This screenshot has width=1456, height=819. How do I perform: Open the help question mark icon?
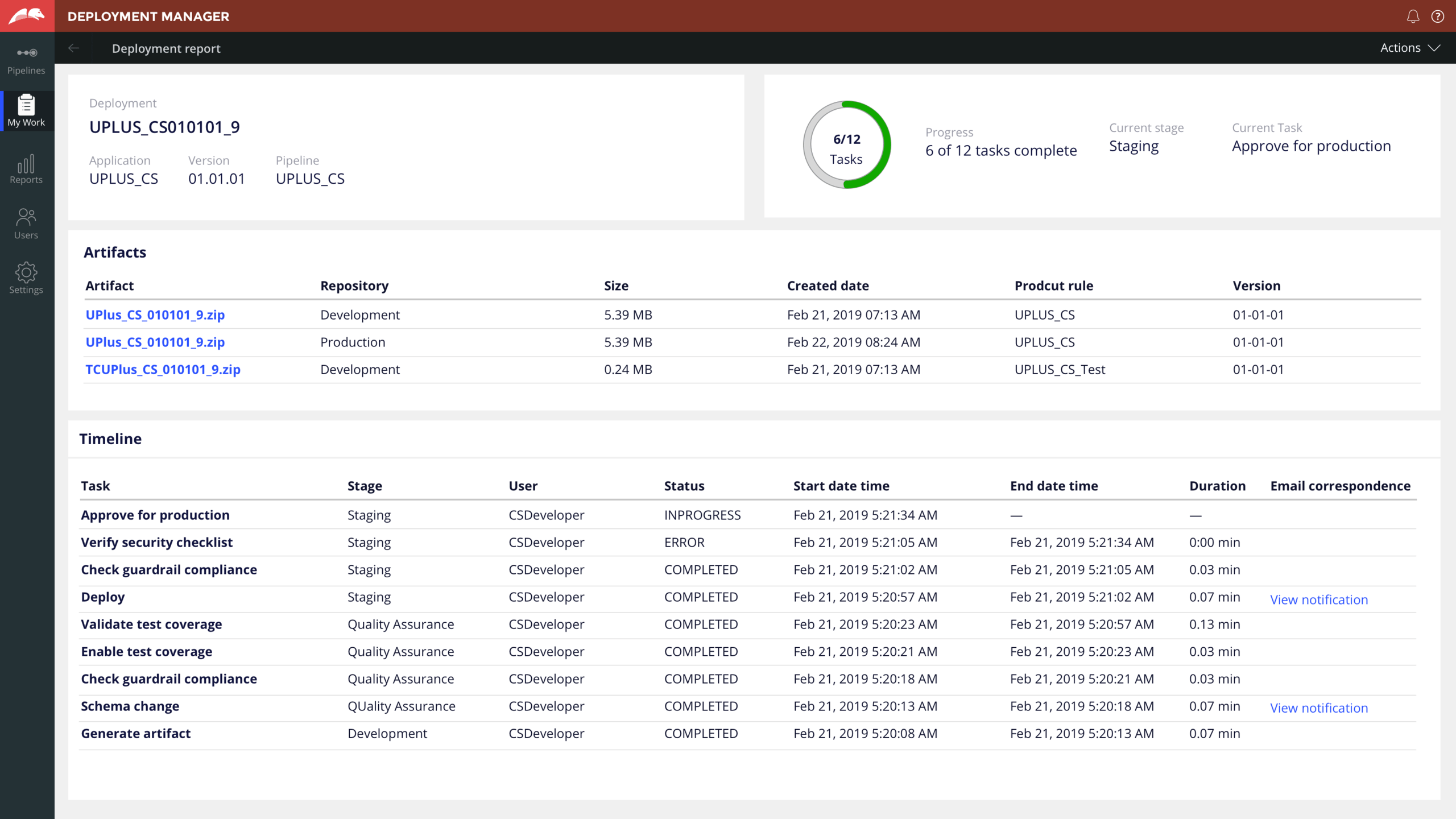[1438, 16]
